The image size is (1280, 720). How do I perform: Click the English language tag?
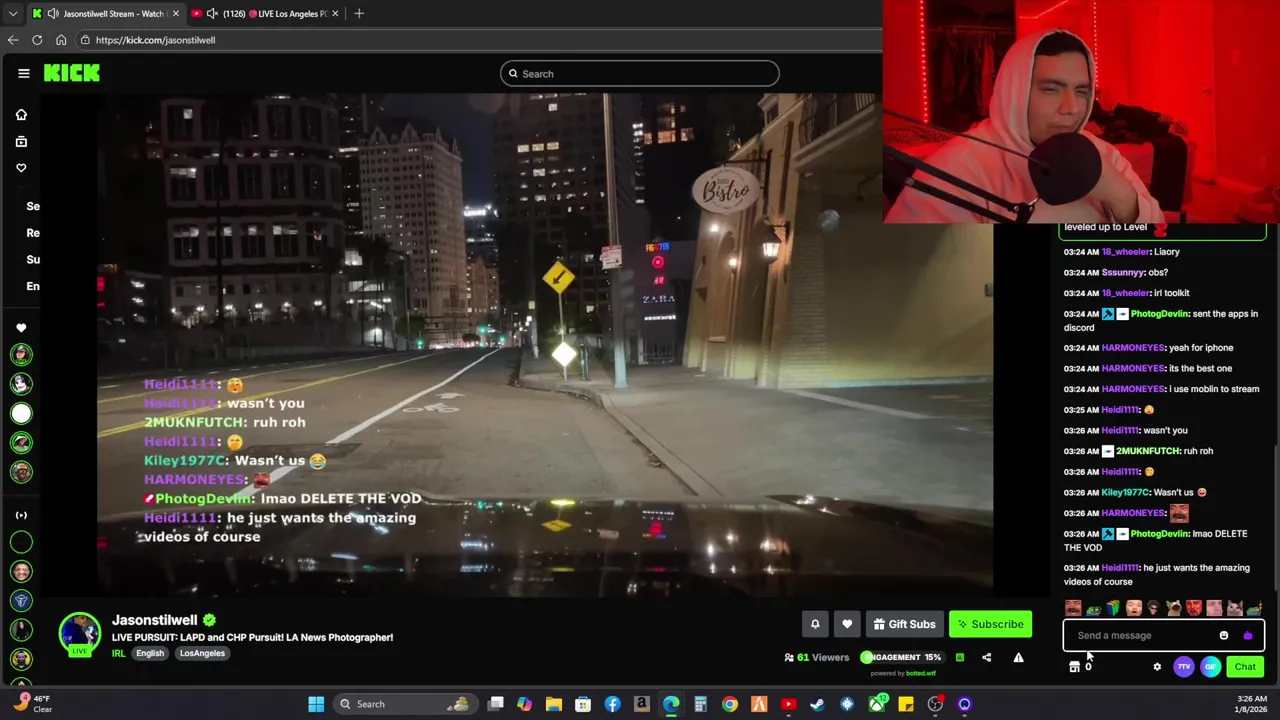150,653
